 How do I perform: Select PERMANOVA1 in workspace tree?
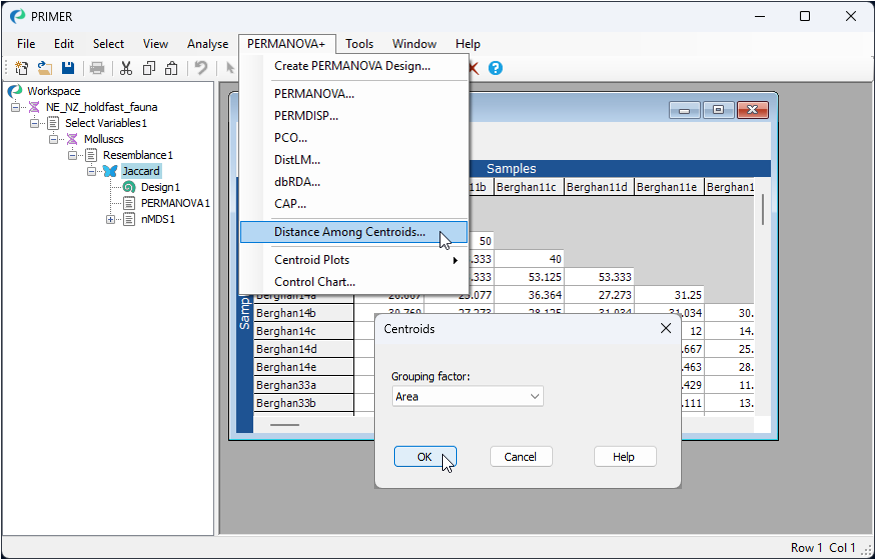tap(175, 203)
